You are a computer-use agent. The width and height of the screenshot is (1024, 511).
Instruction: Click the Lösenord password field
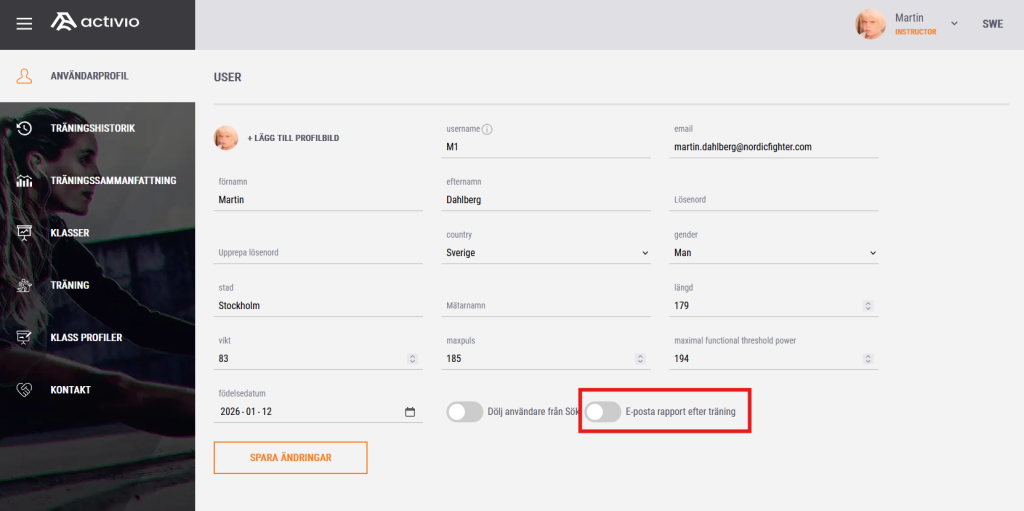tap(775, 200)
